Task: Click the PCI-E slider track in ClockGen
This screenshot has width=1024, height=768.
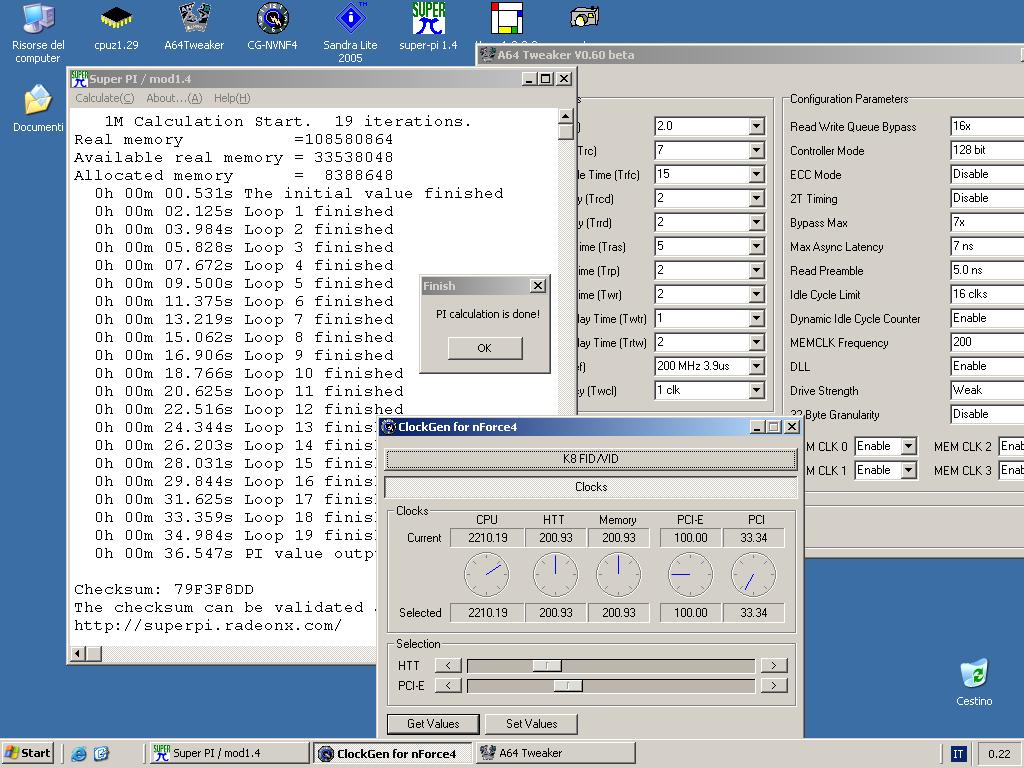Action: click(x=611, y=686)
